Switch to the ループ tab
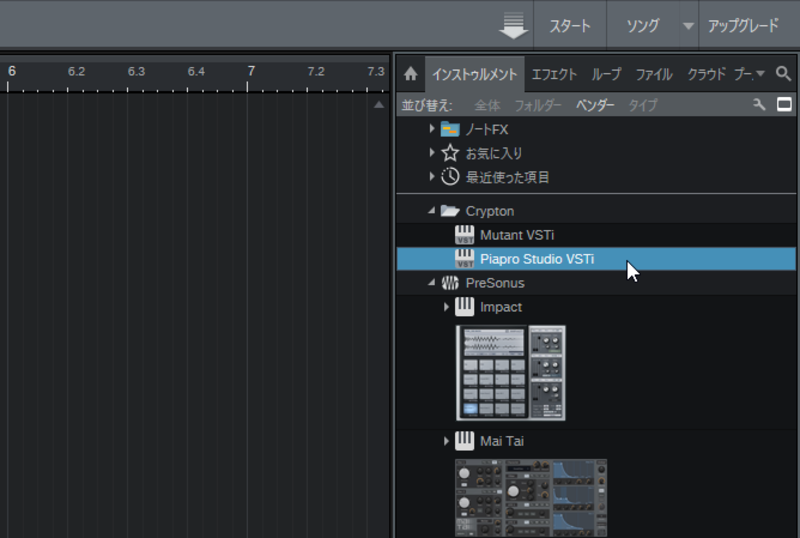The image size is (800, 538). 606,75
